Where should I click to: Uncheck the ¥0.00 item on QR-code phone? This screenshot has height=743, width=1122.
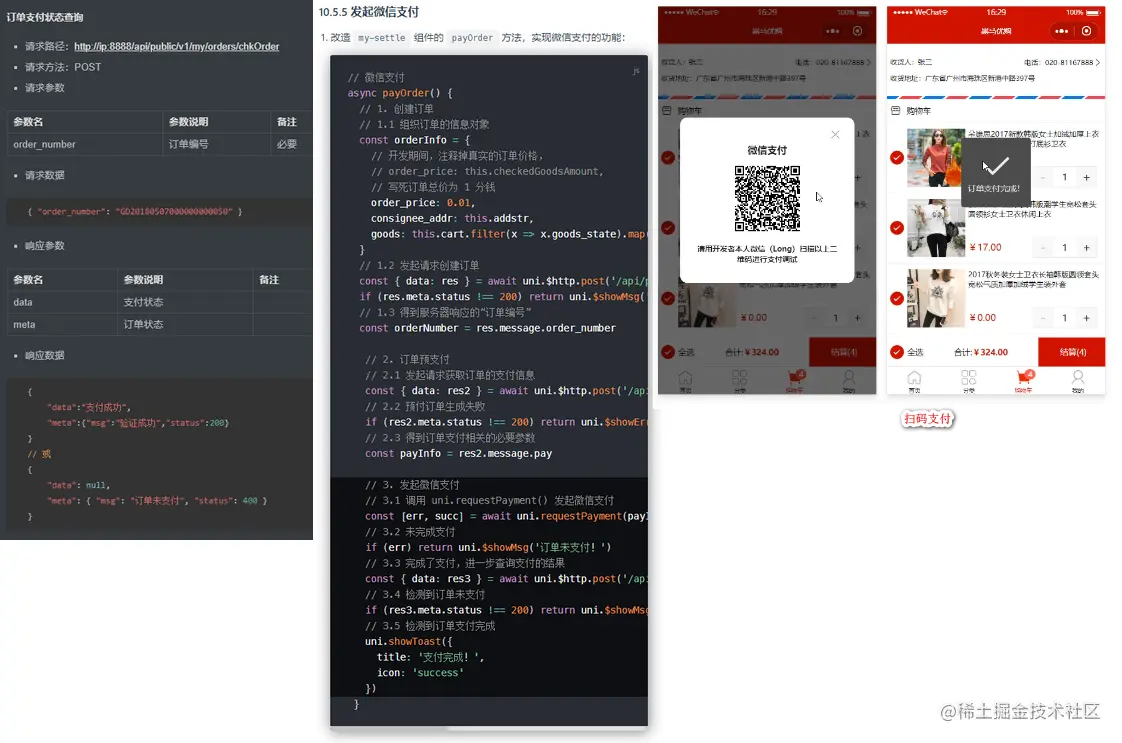point(668,298)
